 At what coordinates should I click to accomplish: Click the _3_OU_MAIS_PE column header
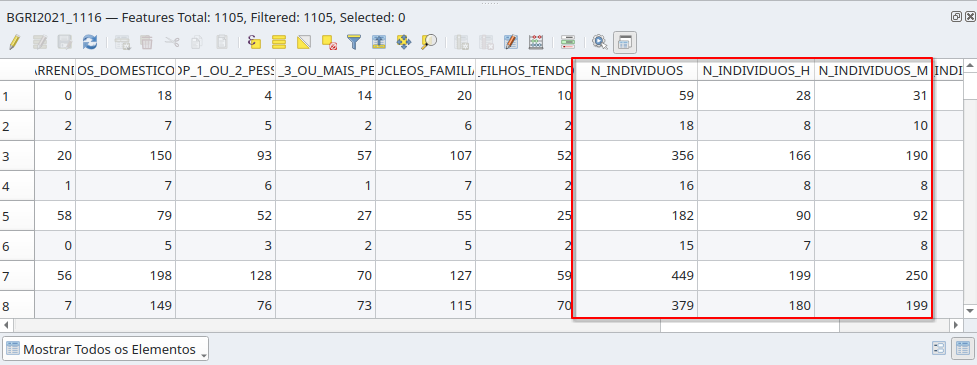click(x=326, y=71)
